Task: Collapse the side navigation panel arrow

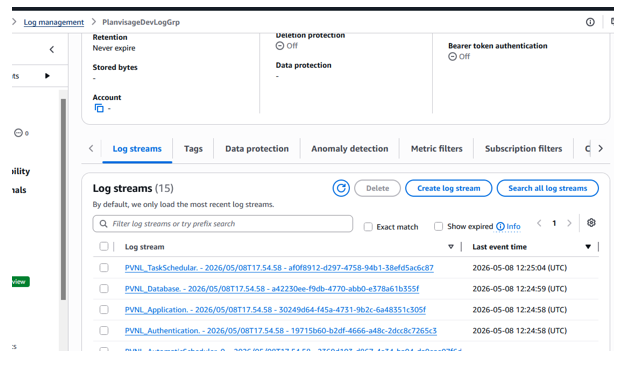Action: pos(52,50)
